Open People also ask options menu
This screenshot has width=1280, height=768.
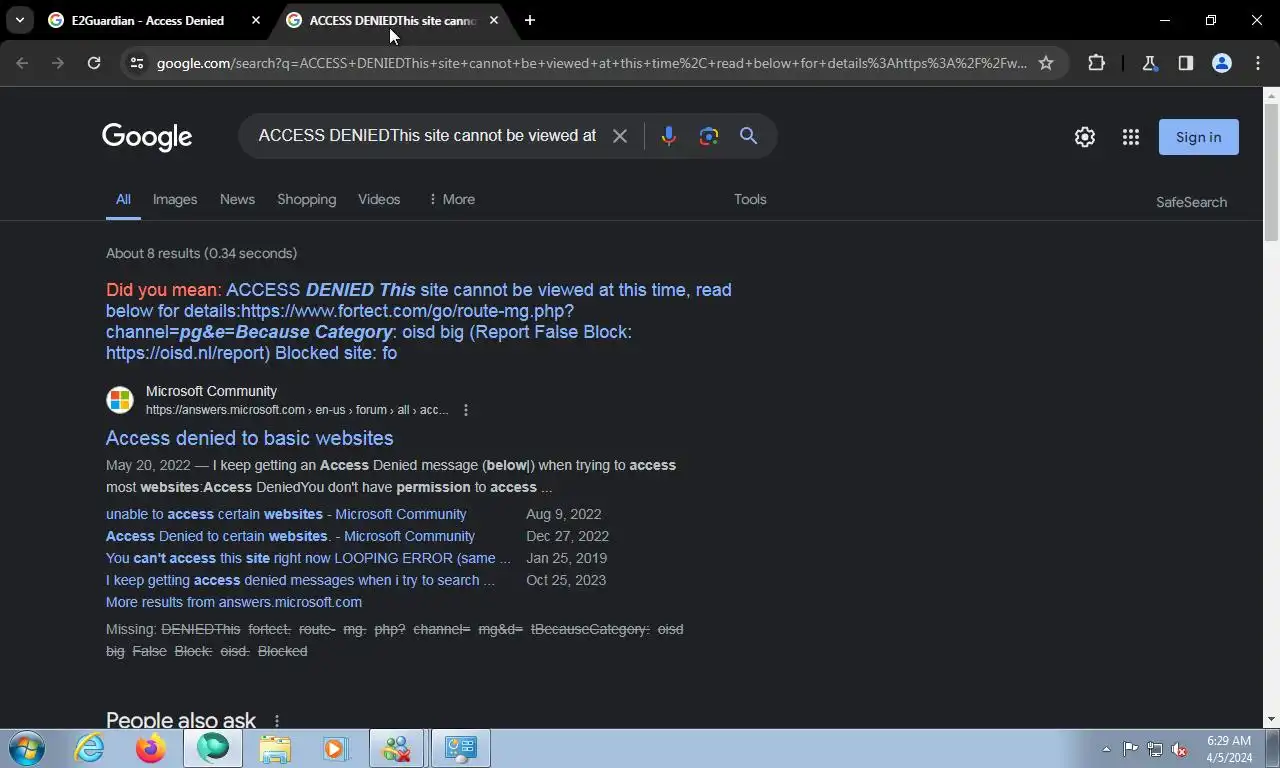click(277, 721)
